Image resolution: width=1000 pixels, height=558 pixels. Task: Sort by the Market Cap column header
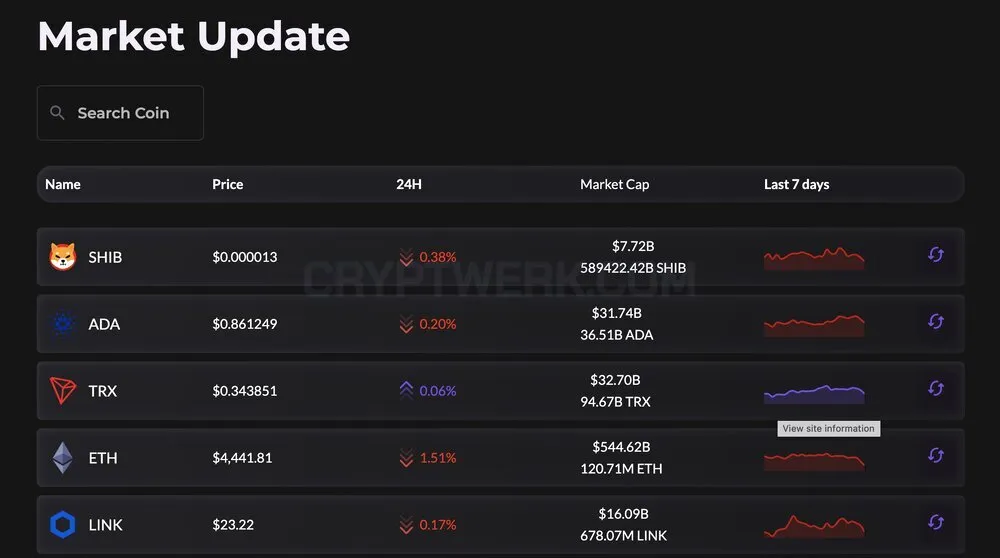(615, 184)
